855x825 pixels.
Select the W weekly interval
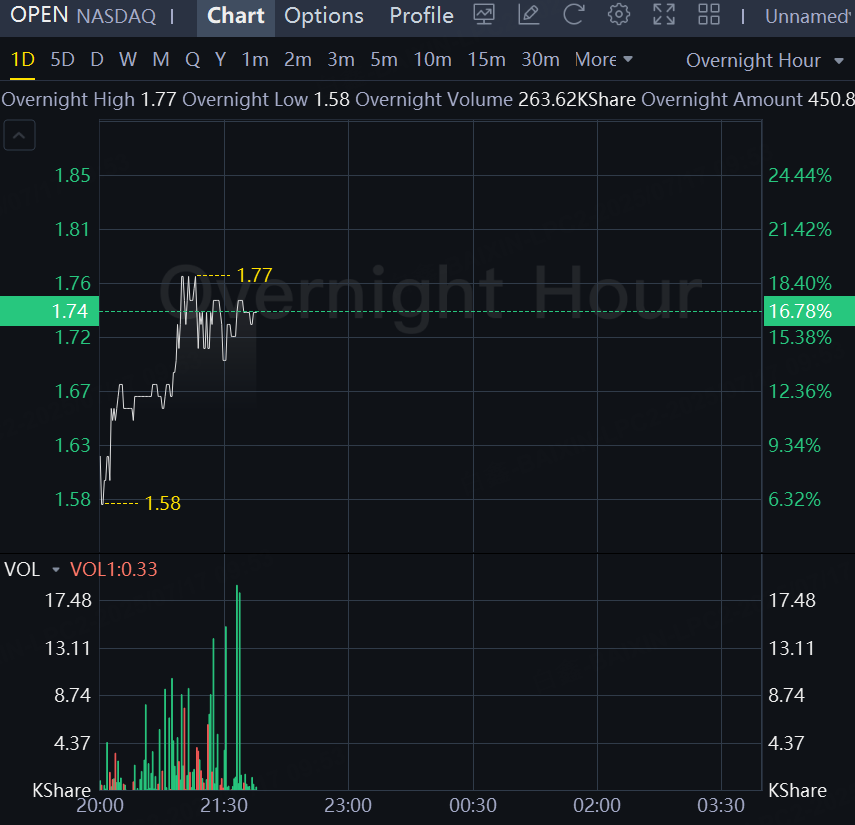(128, 59)
